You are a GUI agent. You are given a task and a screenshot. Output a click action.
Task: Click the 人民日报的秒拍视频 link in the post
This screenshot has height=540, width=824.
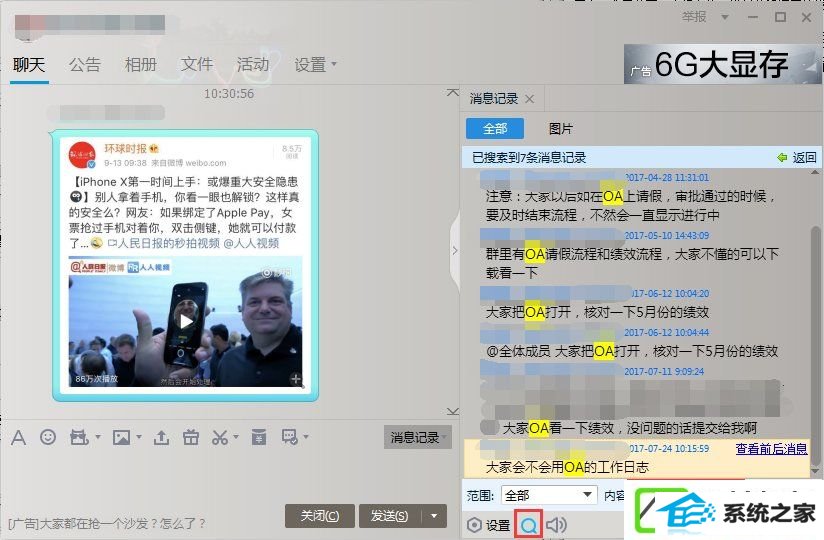click(163, 243)
